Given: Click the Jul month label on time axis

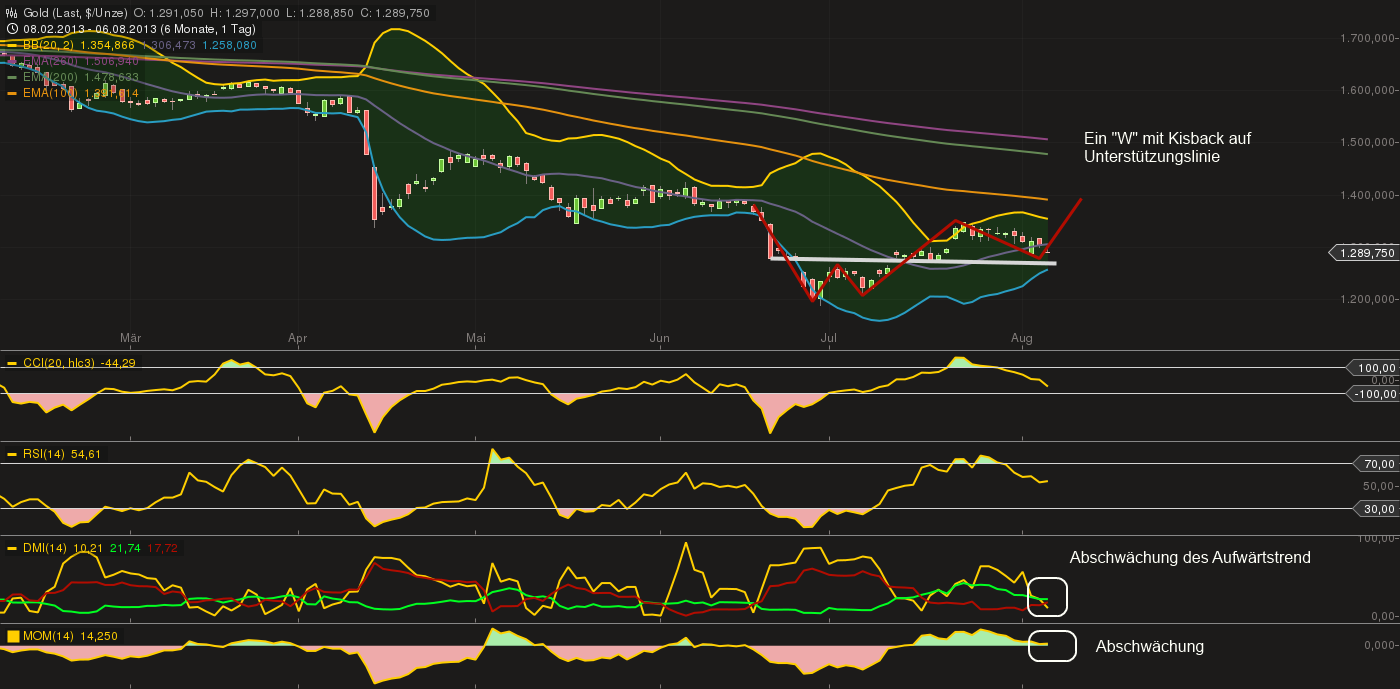Looking at the screenshot, I should pyautogui.click(x=829, y=339).
